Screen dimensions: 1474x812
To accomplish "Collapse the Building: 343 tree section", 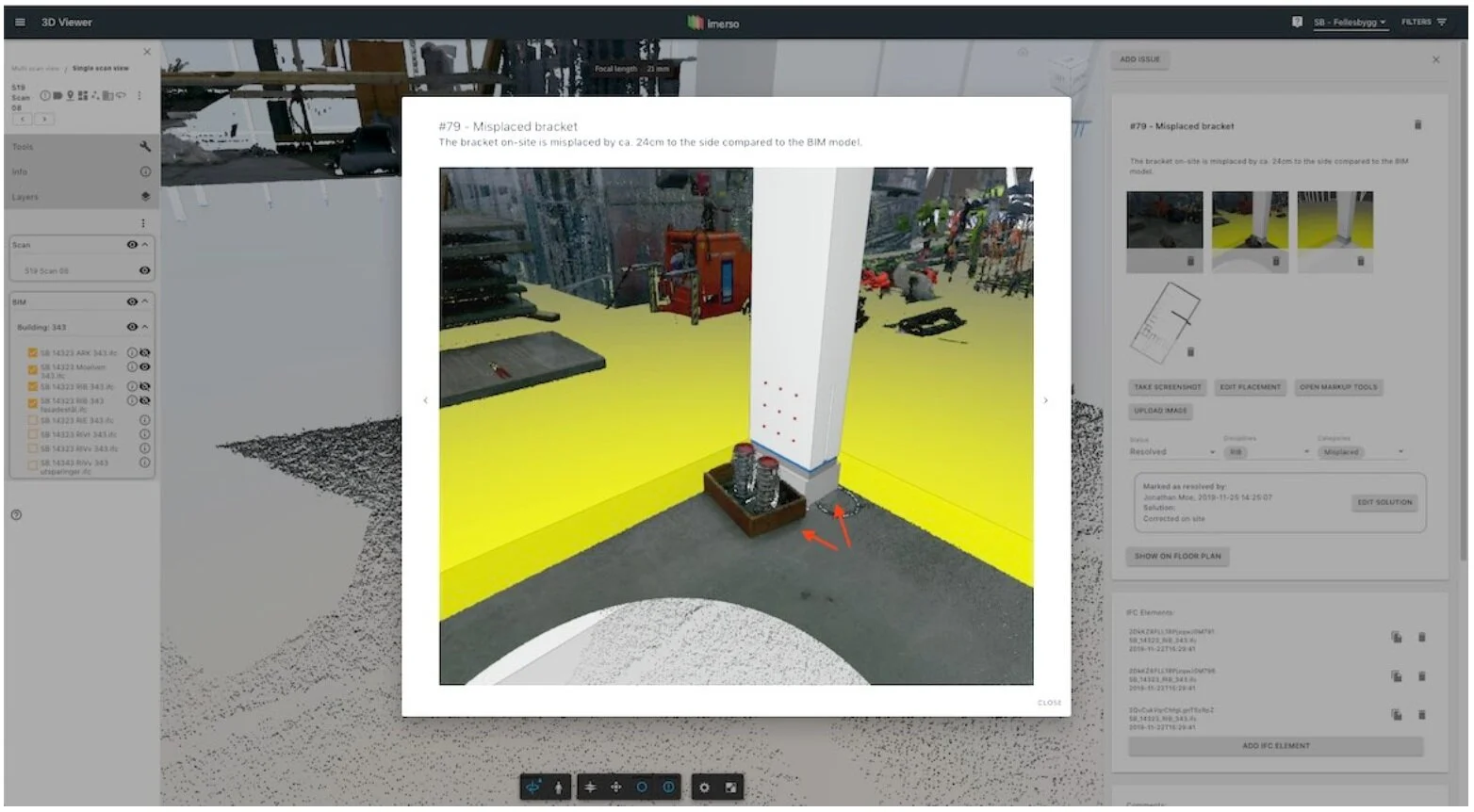I will click(144, 327).
